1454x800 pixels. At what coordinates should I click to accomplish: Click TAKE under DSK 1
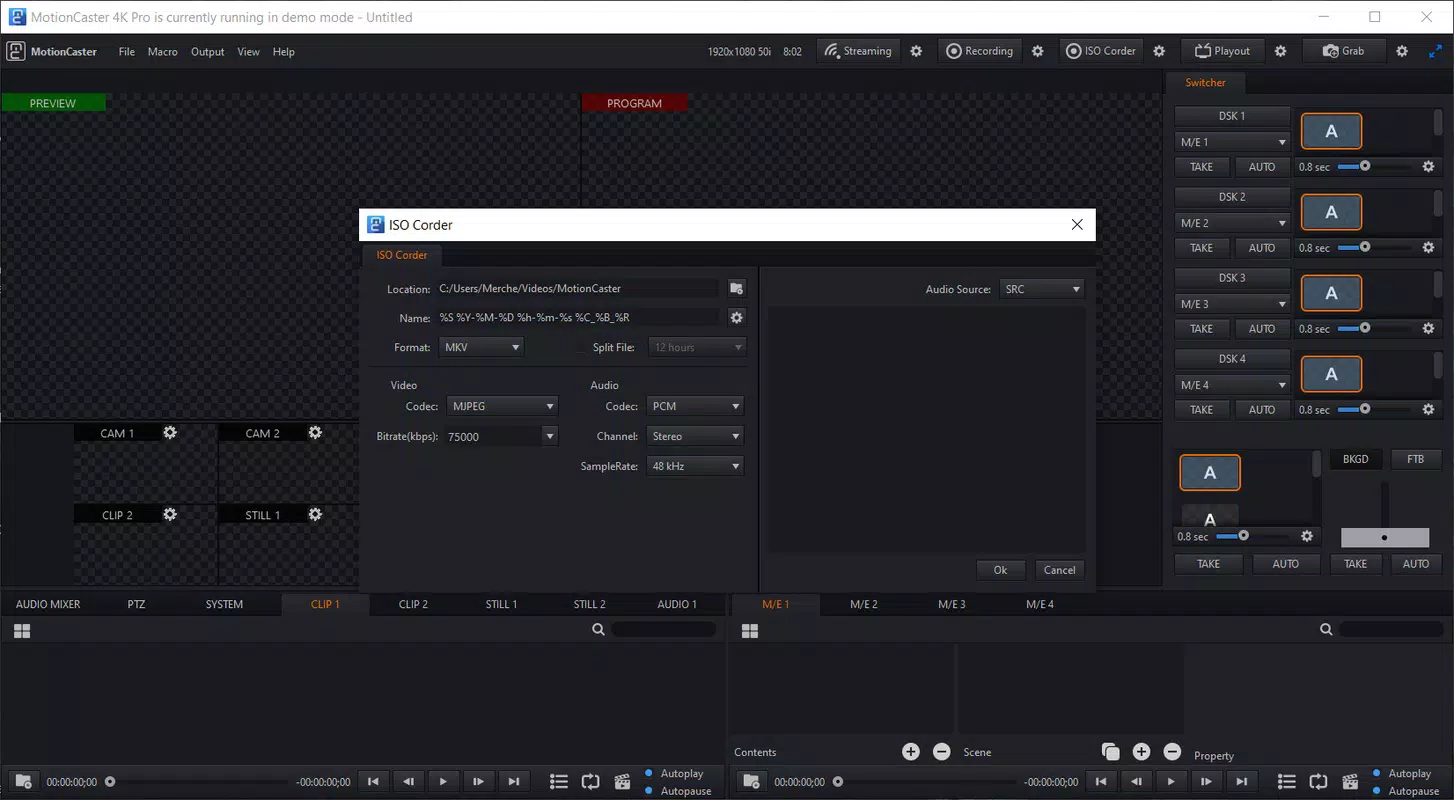click(x=1202, y=167)
